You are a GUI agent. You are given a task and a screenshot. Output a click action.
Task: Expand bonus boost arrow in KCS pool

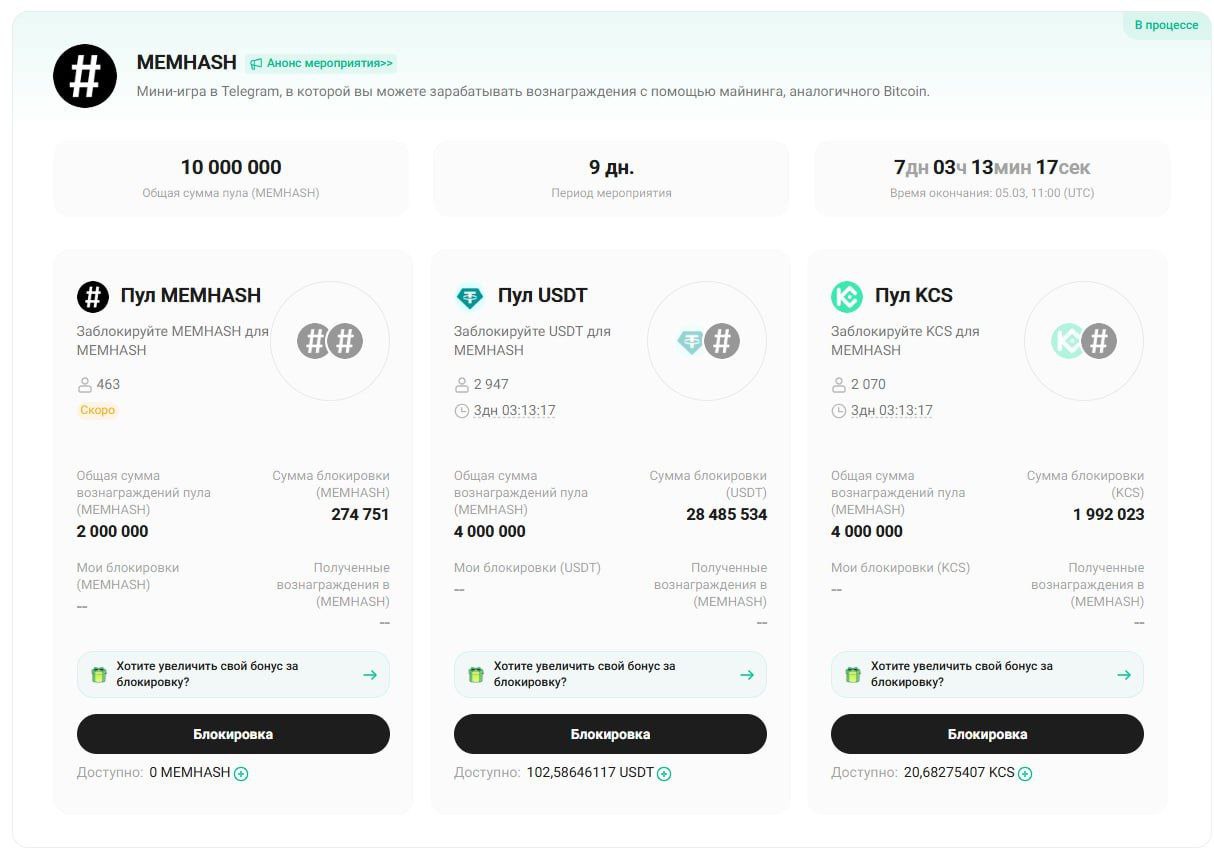(1123, 675)
